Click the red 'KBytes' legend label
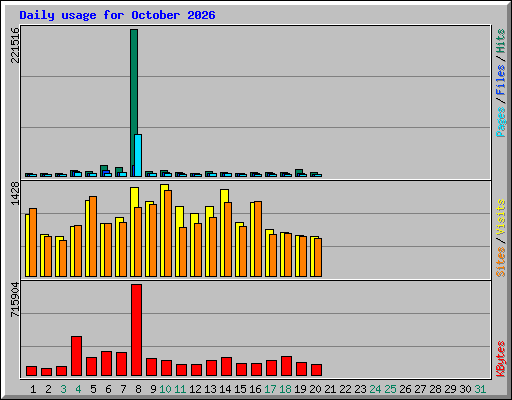 [501, 359]
